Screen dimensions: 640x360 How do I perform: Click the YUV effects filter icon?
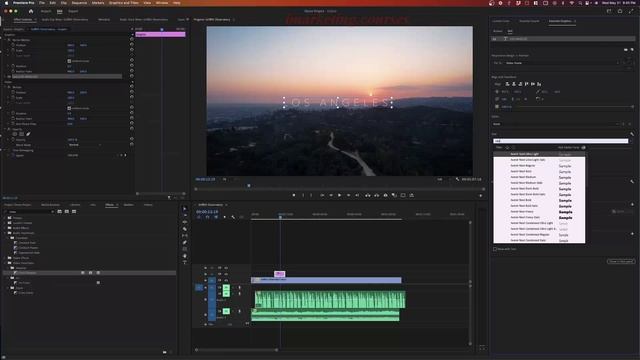click(x=74, y=212)
